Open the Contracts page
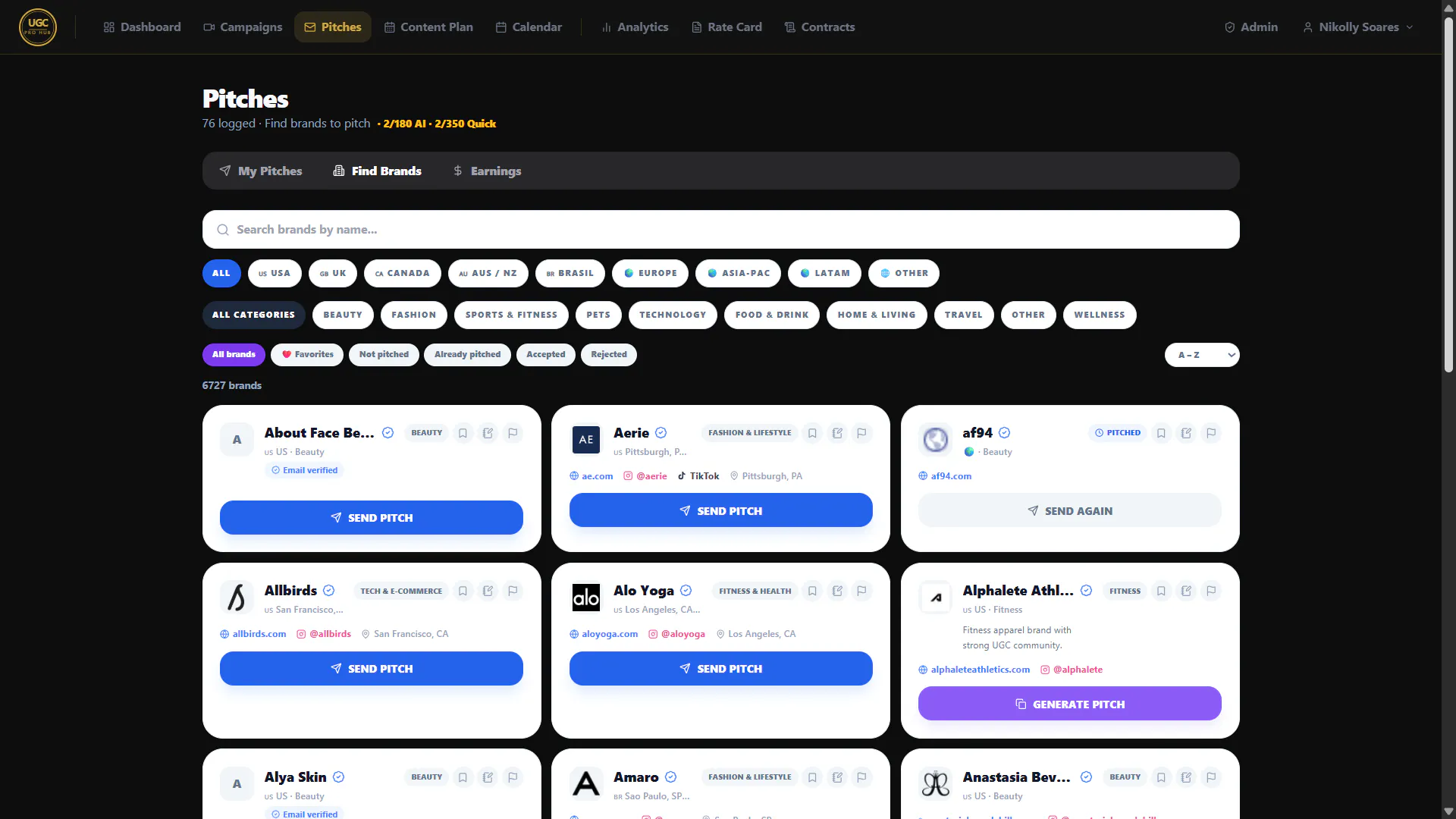Screen dimensions: 1456x819 [x=820, y=27]
